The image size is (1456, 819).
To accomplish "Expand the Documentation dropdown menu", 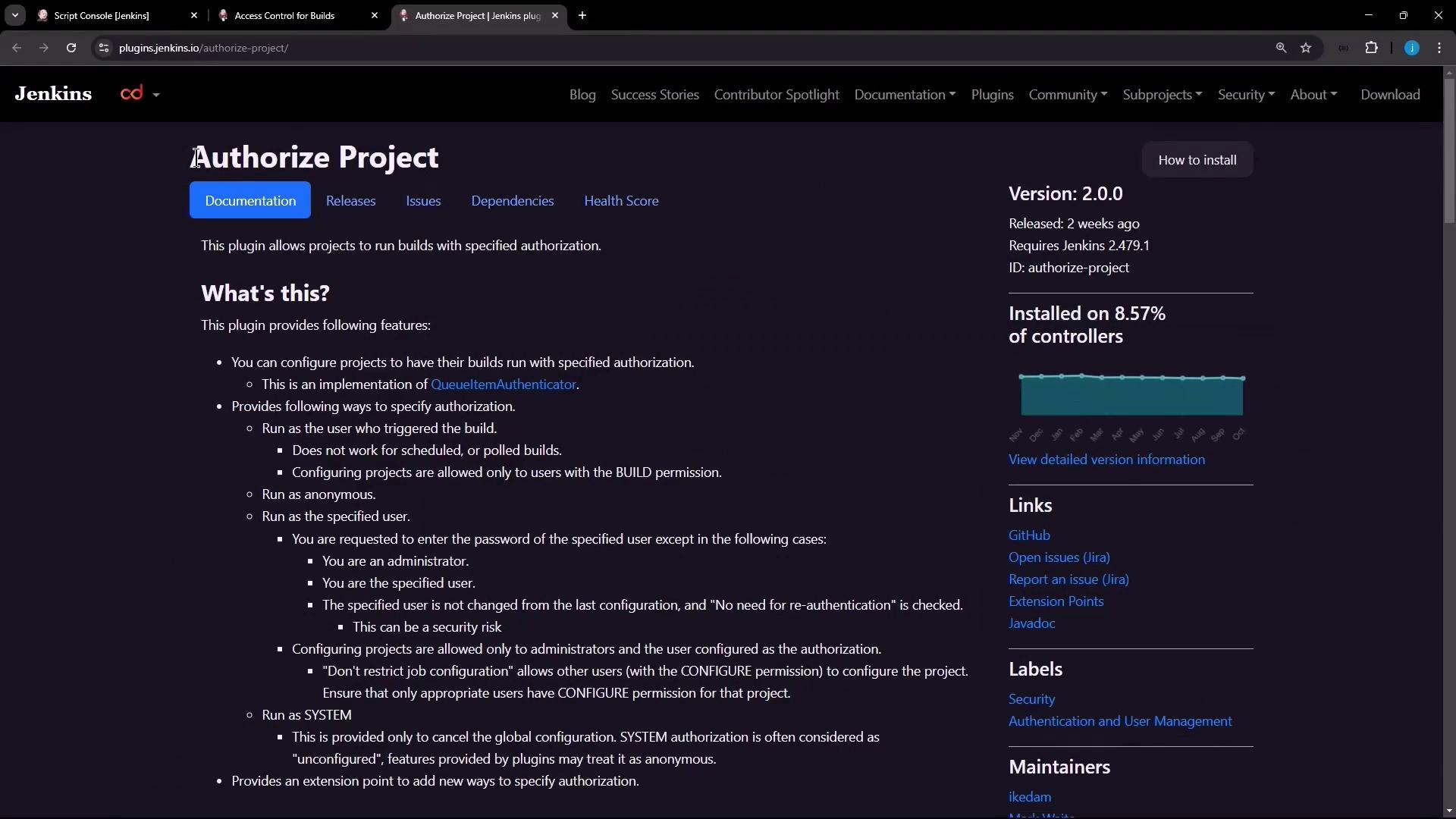I will pos(904,95).
